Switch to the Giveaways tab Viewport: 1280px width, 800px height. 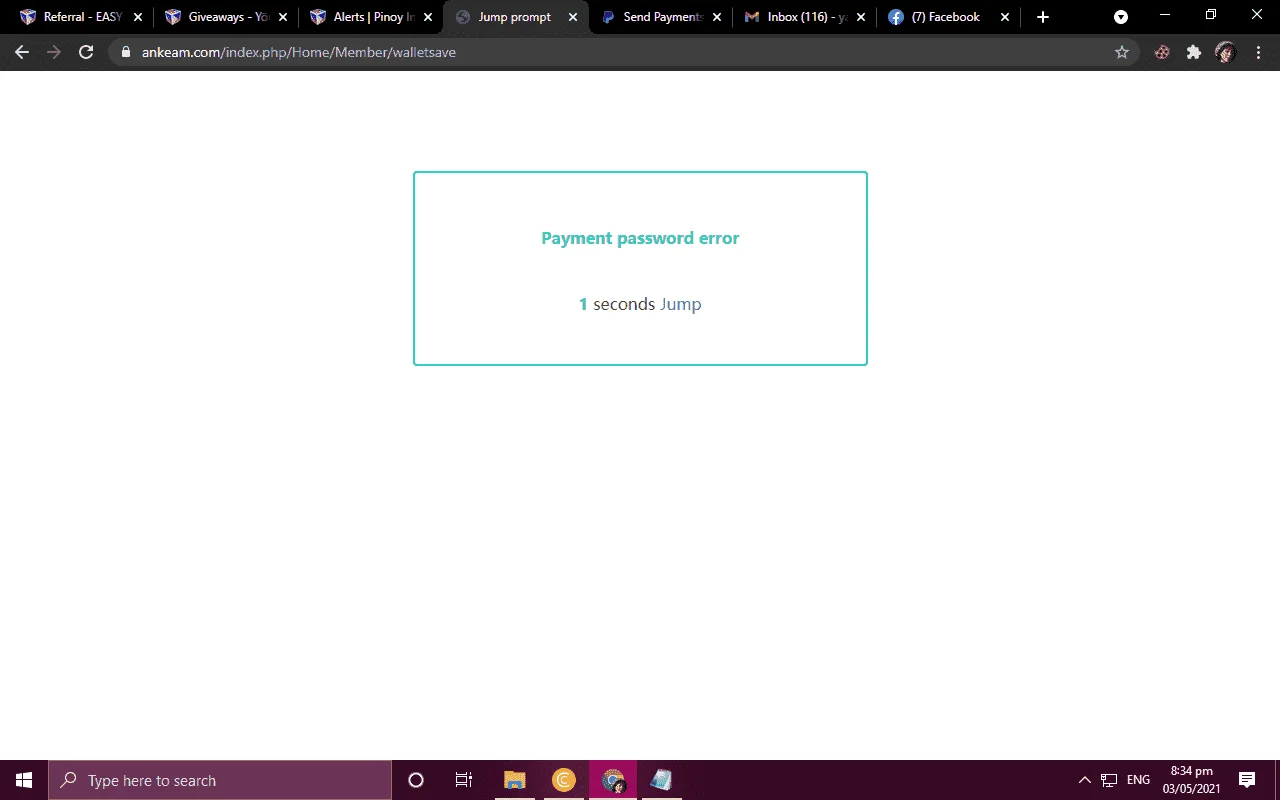227,17
